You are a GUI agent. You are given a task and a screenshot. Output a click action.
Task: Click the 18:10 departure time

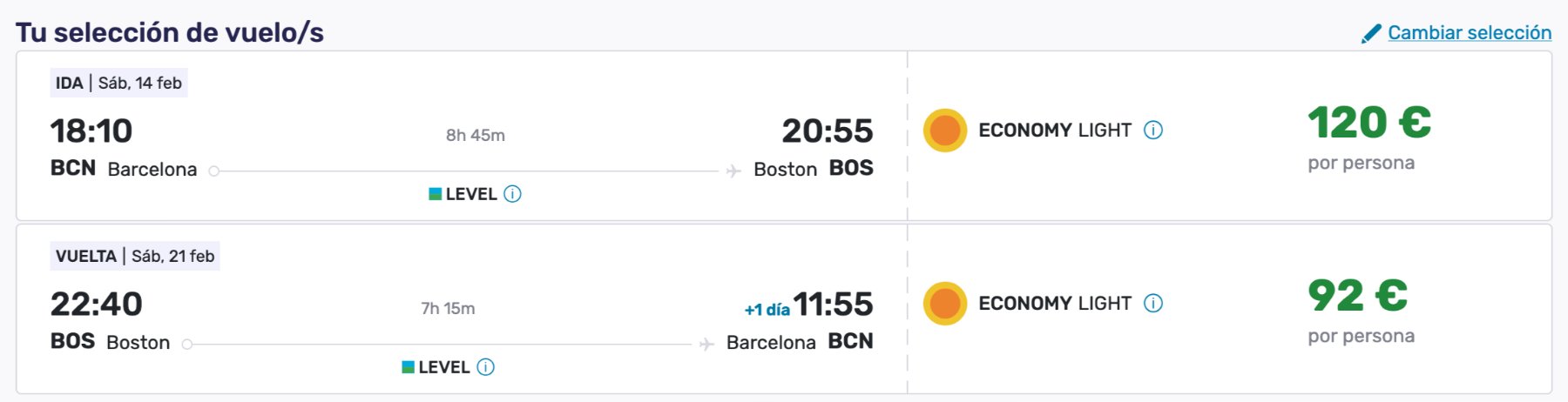click(91, 131)
